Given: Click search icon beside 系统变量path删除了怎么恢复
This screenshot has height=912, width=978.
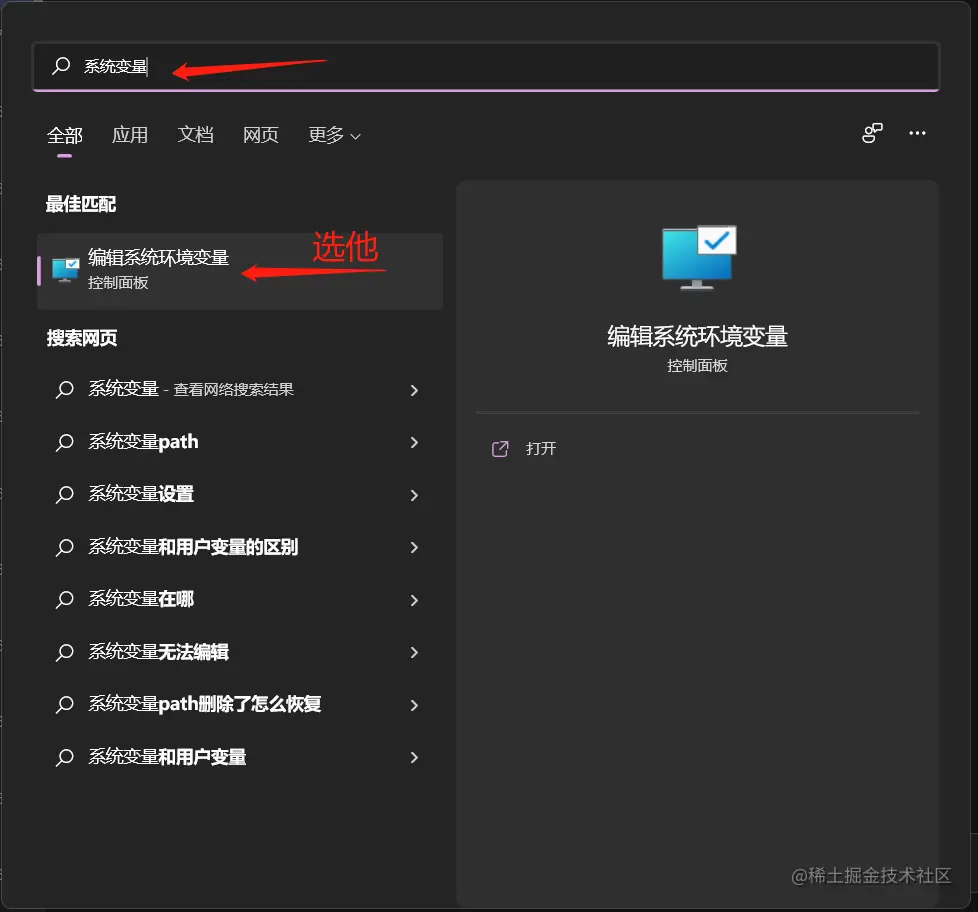Looking at the screenshot, I should [65, 705].
